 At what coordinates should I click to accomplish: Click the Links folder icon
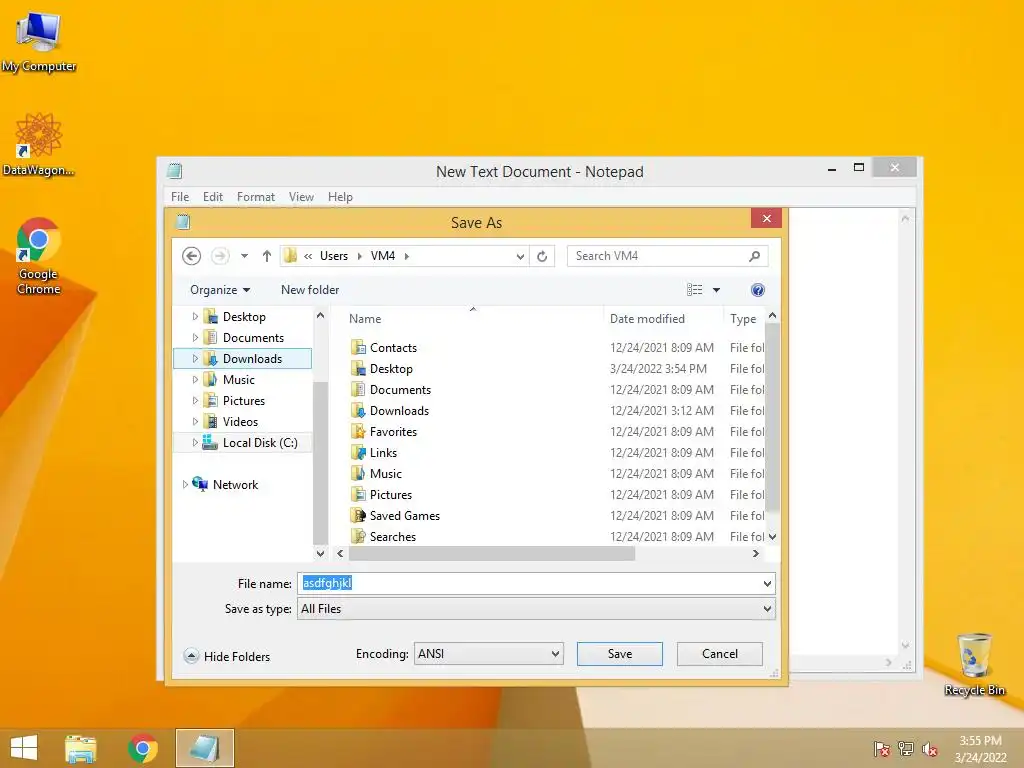tap(358, 453)
